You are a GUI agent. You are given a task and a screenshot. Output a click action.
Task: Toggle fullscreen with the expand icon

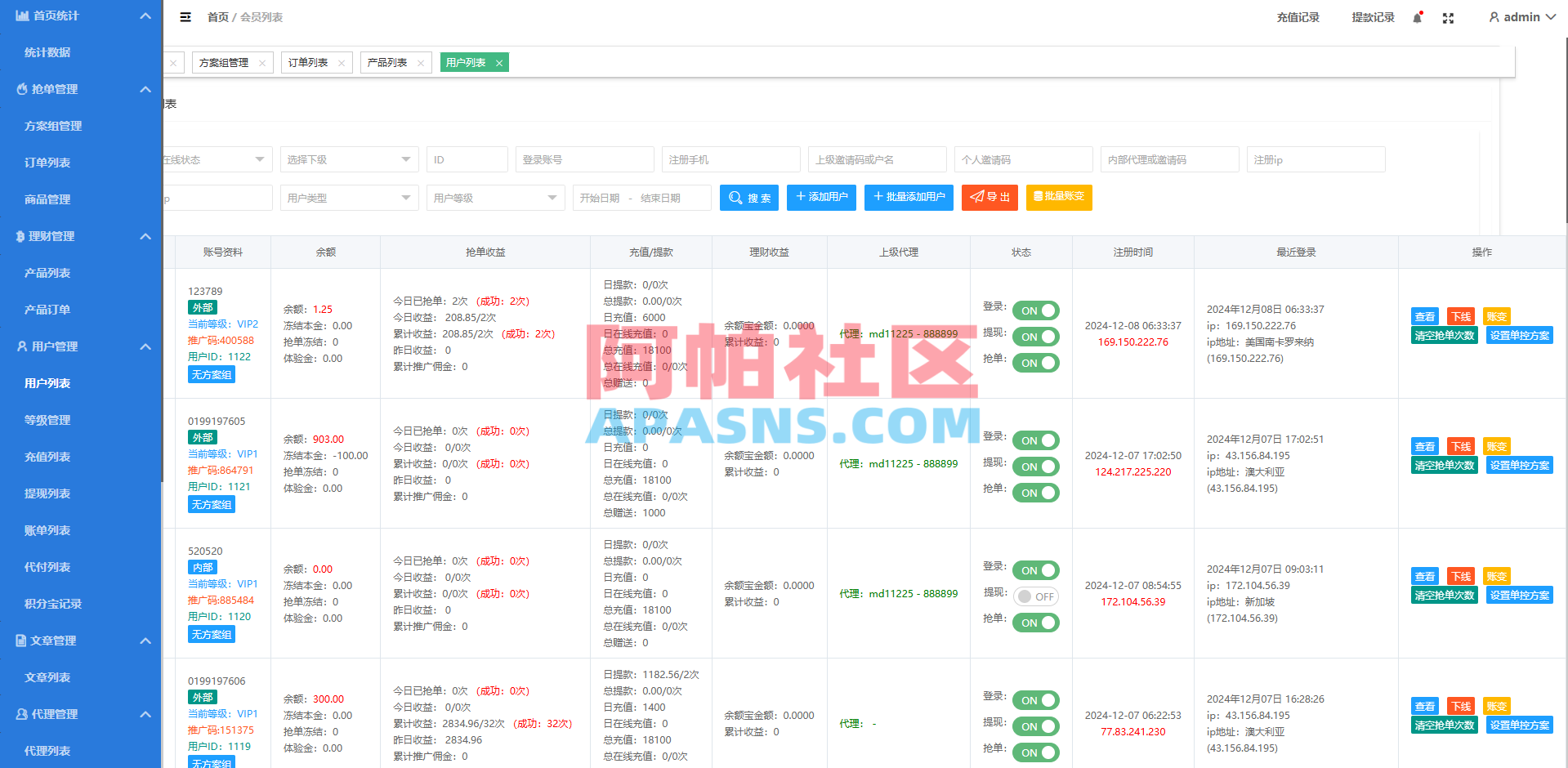click(1448, 17)
